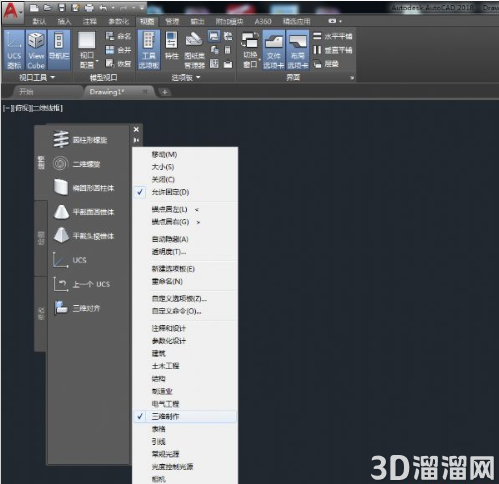Viewport: 499px width, 484px height.
Task: Toggle 允许固定(D) checked menu item
Action: click(x=185, y=192)
